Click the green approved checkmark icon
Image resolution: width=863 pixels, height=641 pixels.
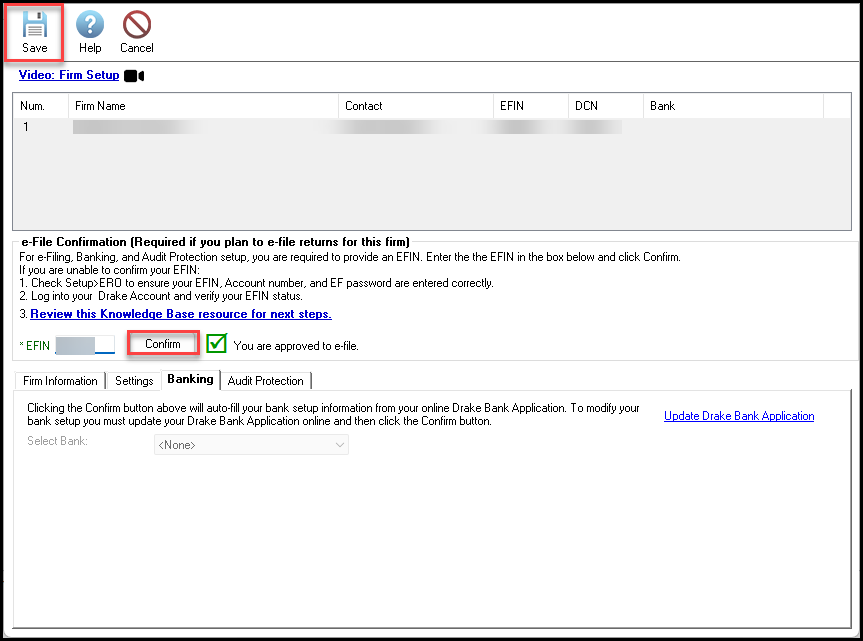click(216, 343)
